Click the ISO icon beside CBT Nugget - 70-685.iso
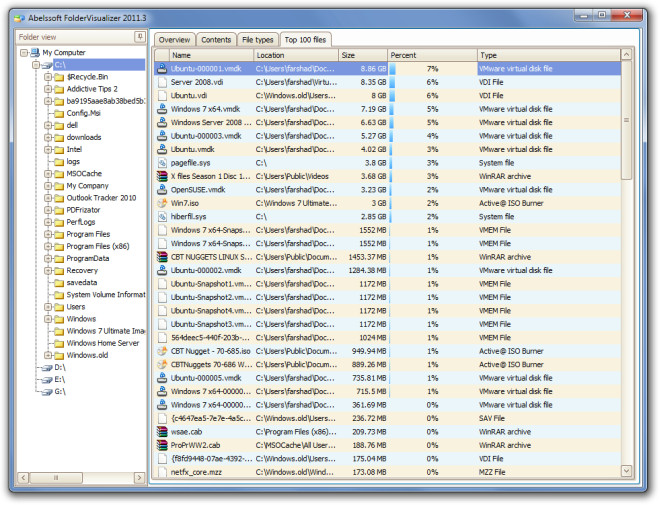Screen dimensions: 660x505 pos(162,351)
